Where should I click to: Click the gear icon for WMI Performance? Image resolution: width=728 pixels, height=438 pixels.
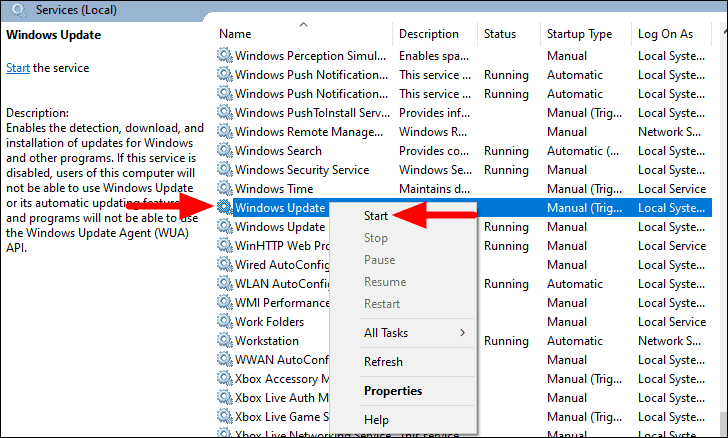[x=225, y=302]
